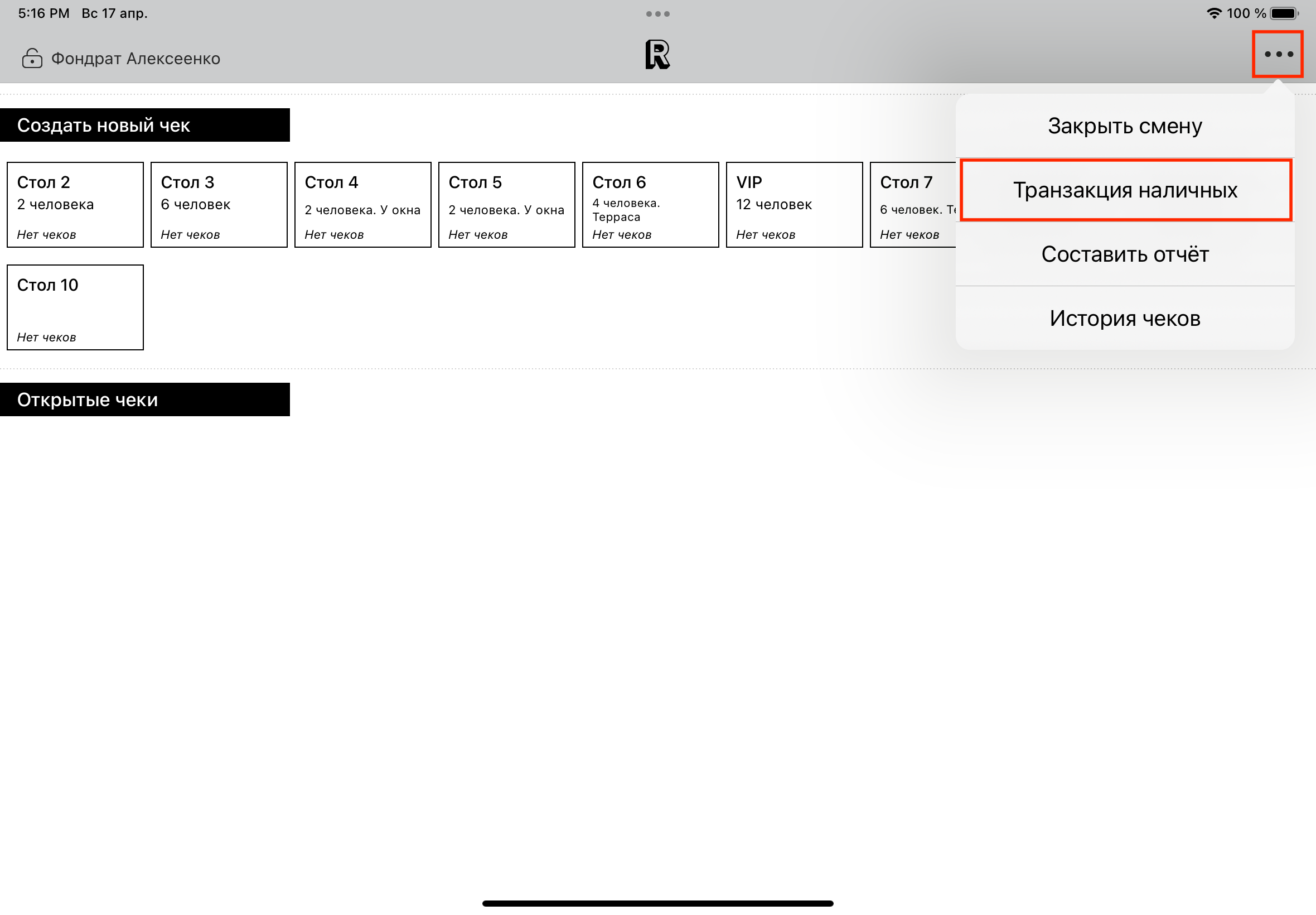
Task: Tap the Wi-Fi status icon
Action: pos(1213,13)
